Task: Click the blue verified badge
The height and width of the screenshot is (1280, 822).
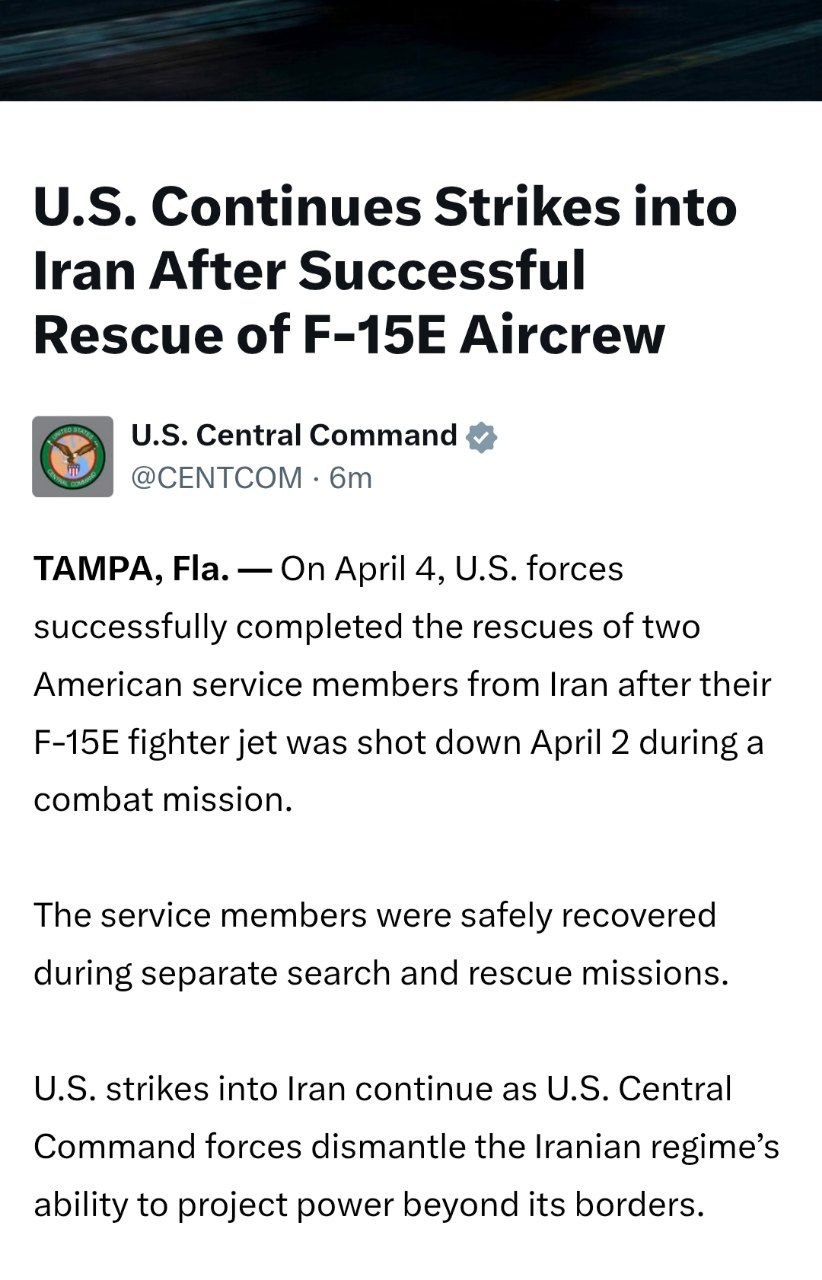Action: coord(483,437)
